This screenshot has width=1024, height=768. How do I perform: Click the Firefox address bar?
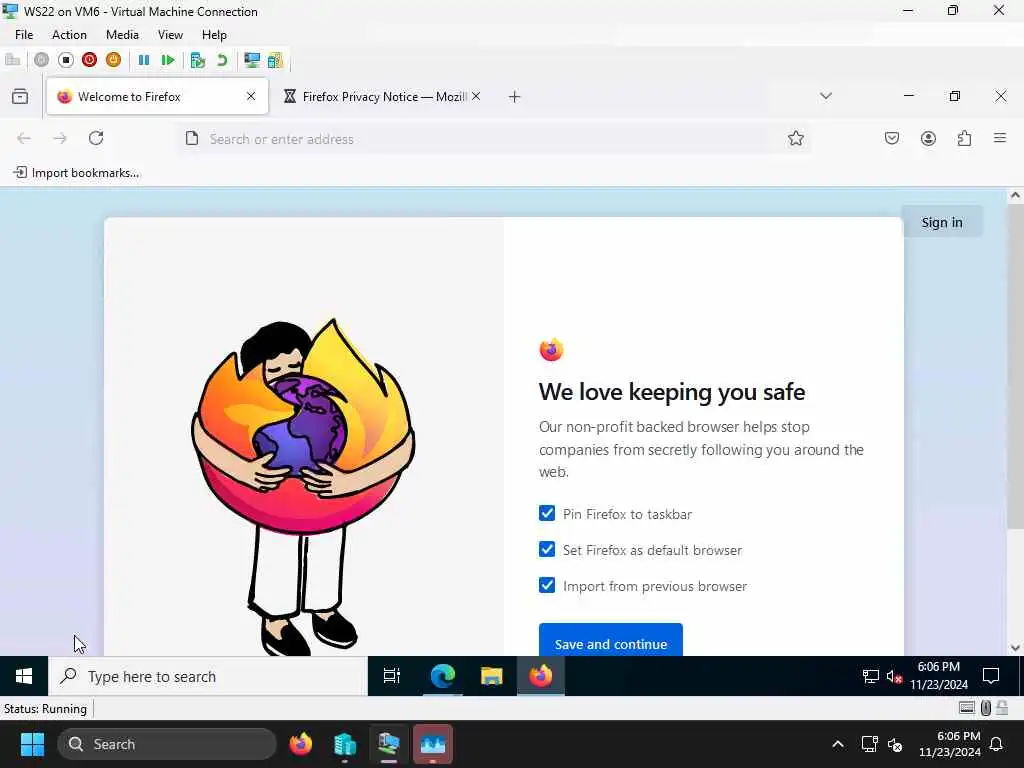(493, 138)
